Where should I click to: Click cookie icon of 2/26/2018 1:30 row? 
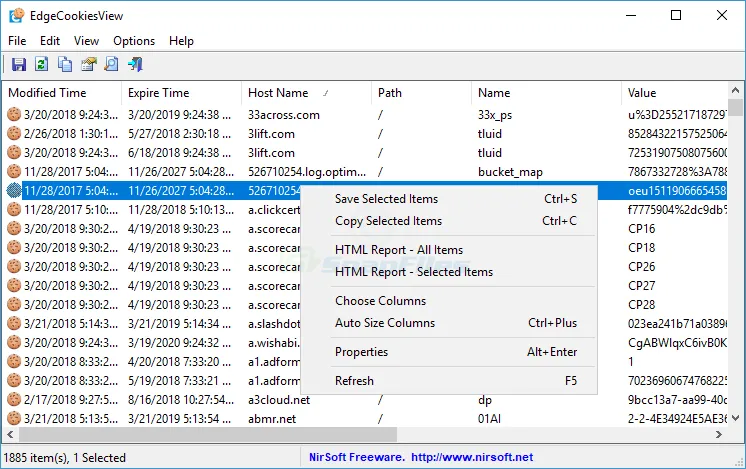tap(14, 133)
